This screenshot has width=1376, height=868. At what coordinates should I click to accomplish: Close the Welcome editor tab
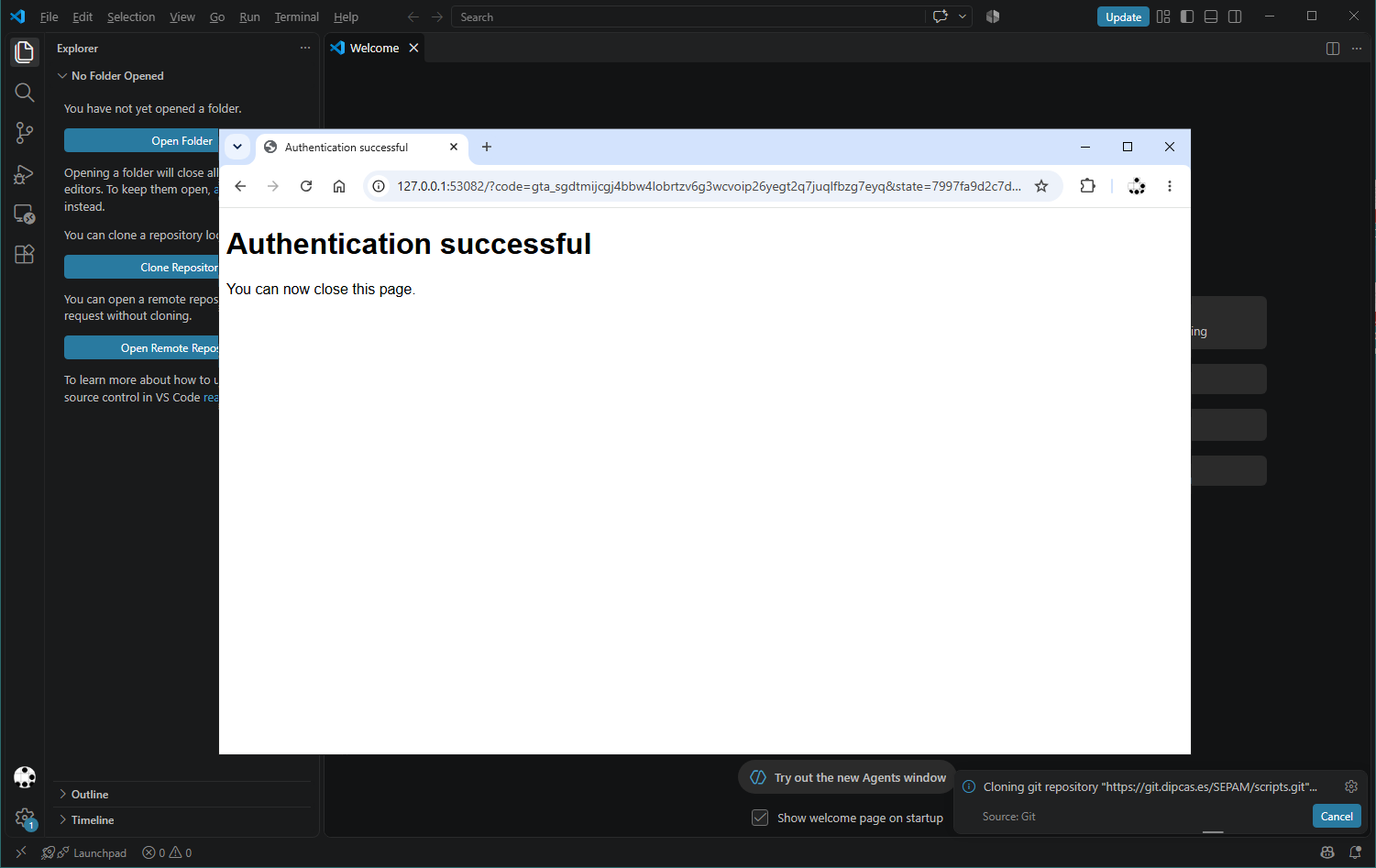click(413, 48)
